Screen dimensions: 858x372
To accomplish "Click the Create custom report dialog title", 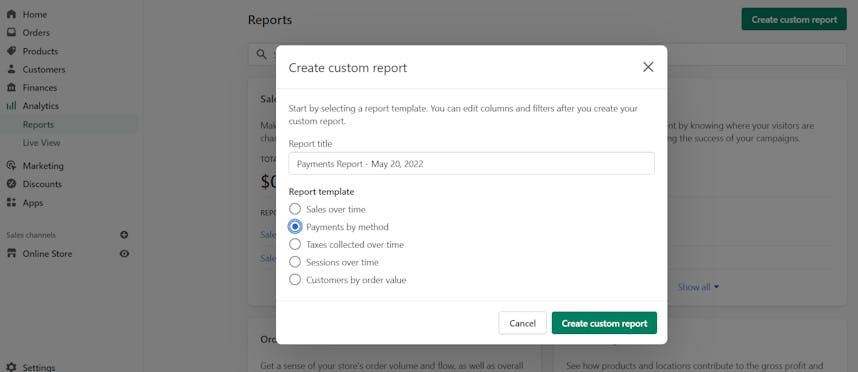I will tap(347, 68).
